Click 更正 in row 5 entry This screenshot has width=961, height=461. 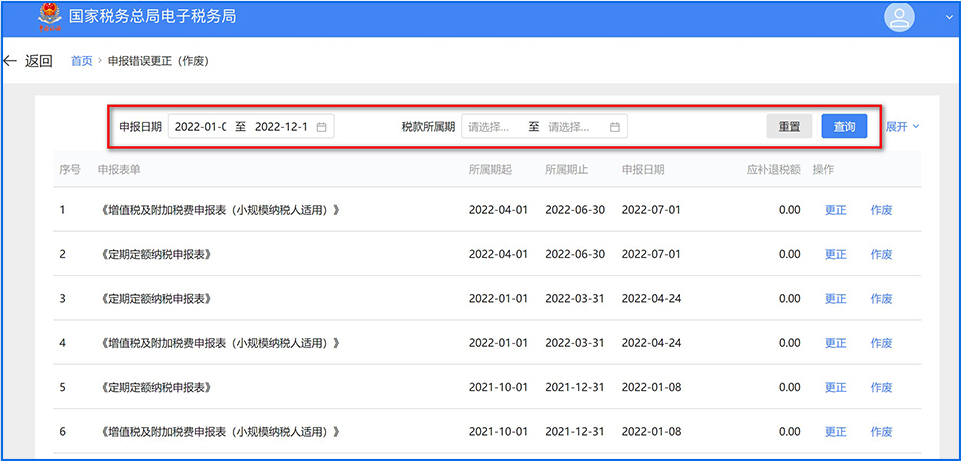pyautogui.click(x=835, y=387)
